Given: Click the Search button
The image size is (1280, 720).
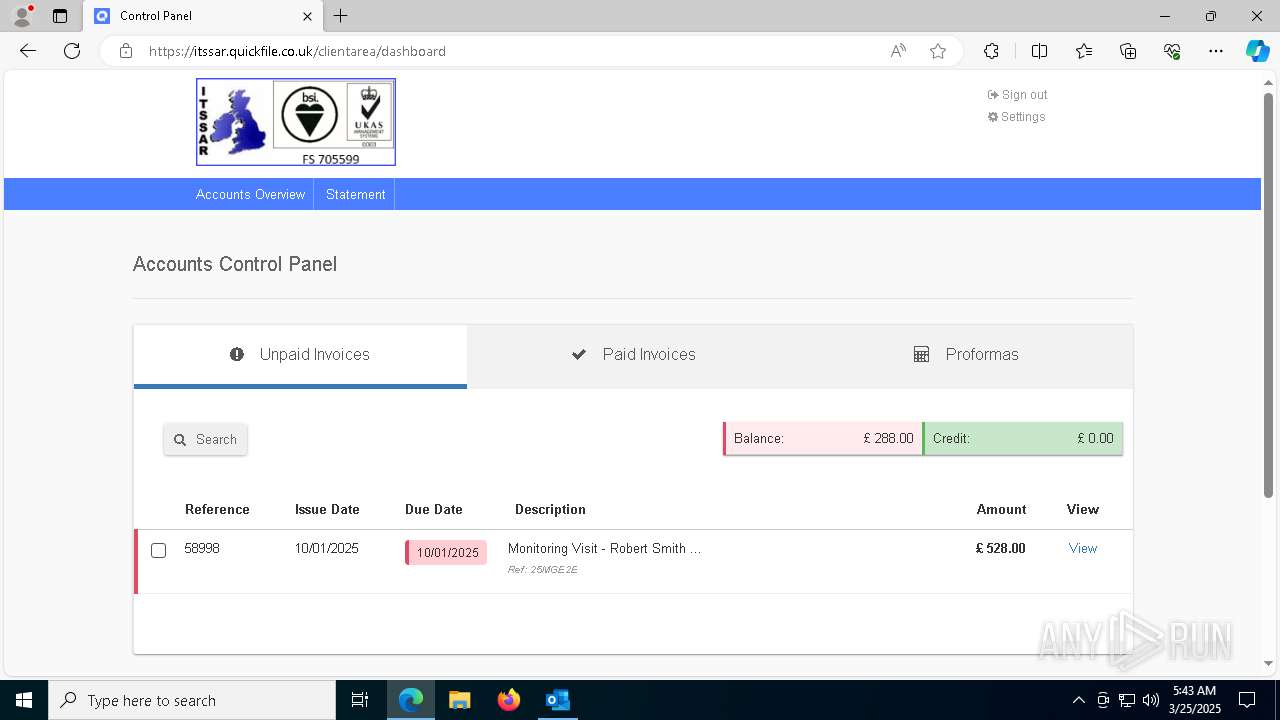Looking at the screenshot, I should 206,440.
